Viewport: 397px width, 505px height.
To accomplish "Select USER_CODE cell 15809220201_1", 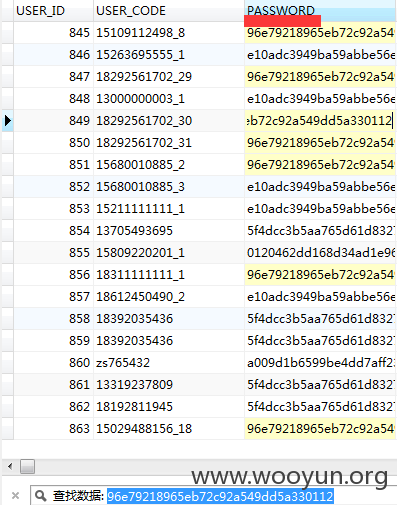I will pos(169,253).
